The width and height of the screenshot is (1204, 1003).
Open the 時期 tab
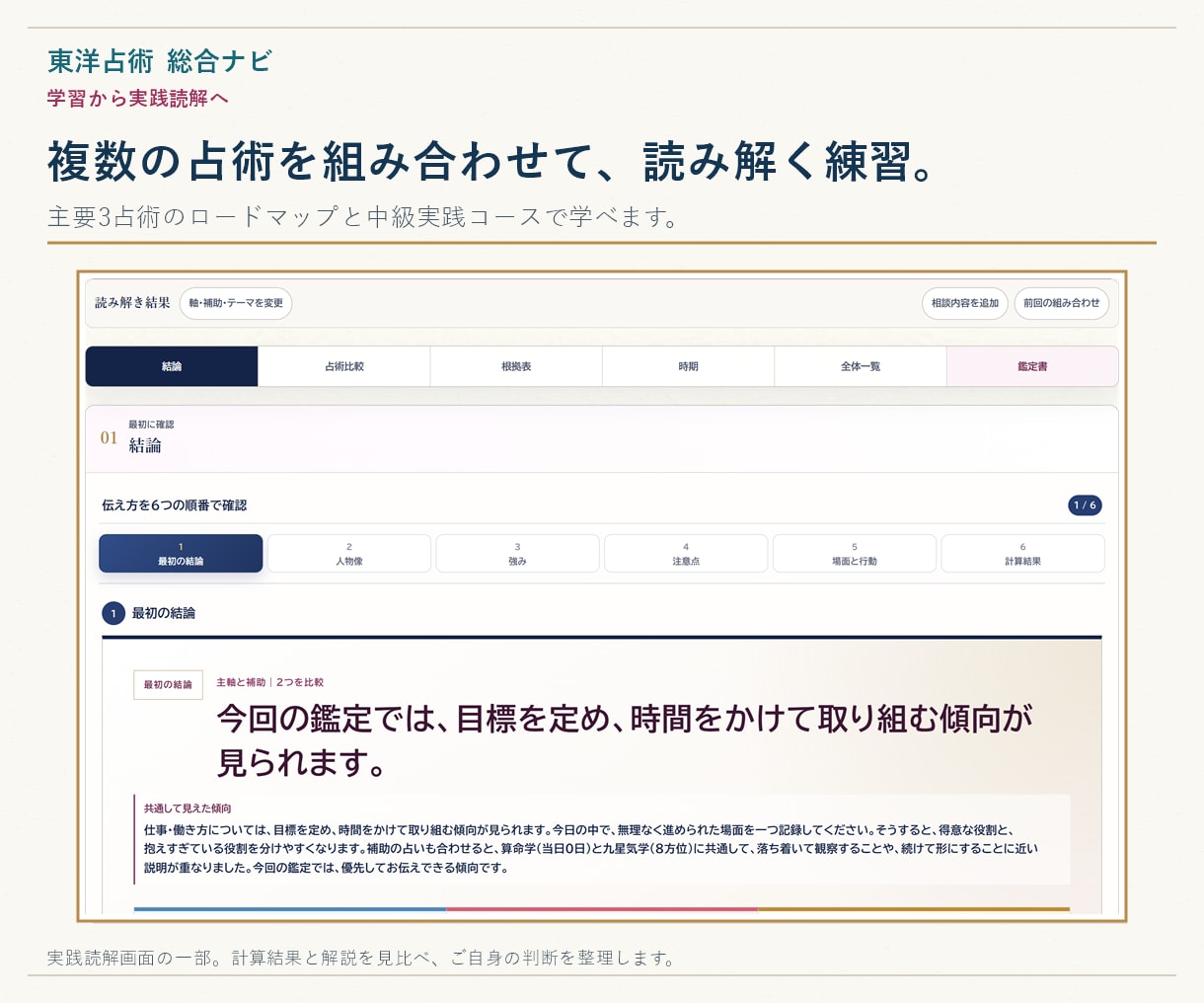coord(688,366)
